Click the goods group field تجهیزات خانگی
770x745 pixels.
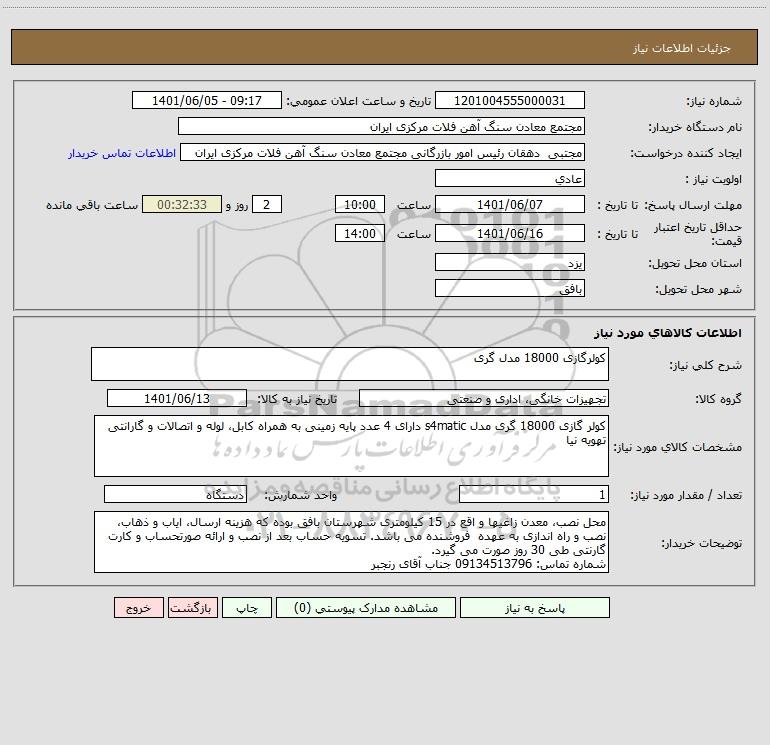484,398
